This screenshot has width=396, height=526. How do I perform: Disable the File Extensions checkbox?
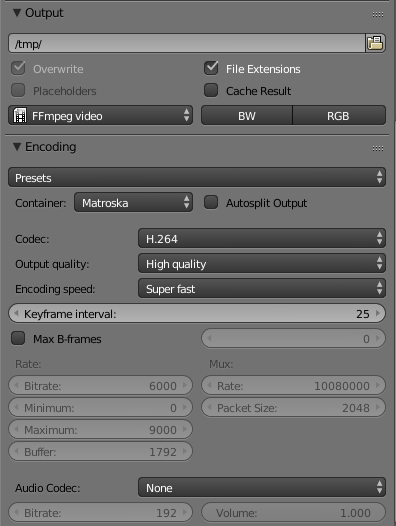coord(211,68)
